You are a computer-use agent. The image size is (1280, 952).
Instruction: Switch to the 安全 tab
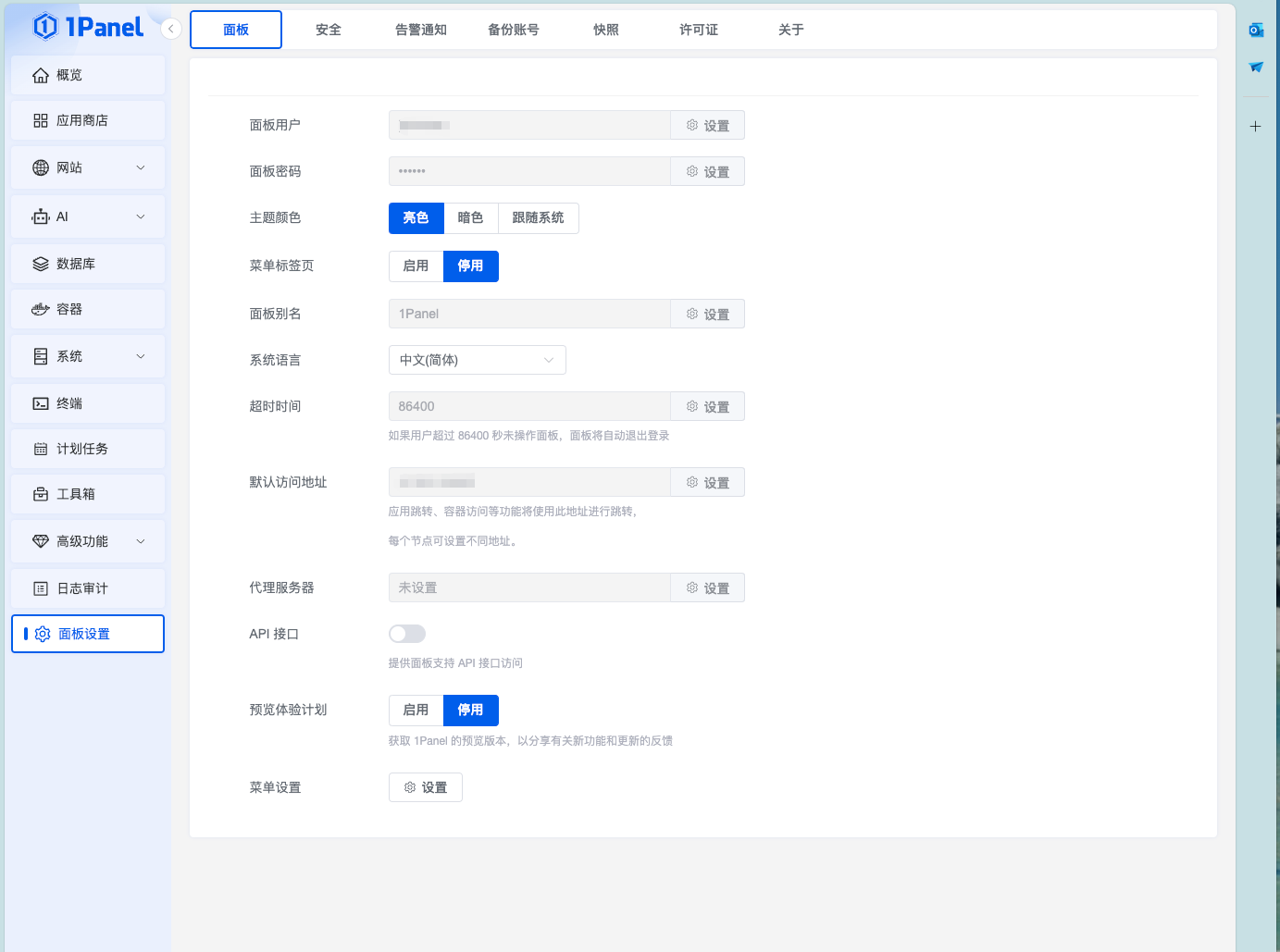pos(329,30)
